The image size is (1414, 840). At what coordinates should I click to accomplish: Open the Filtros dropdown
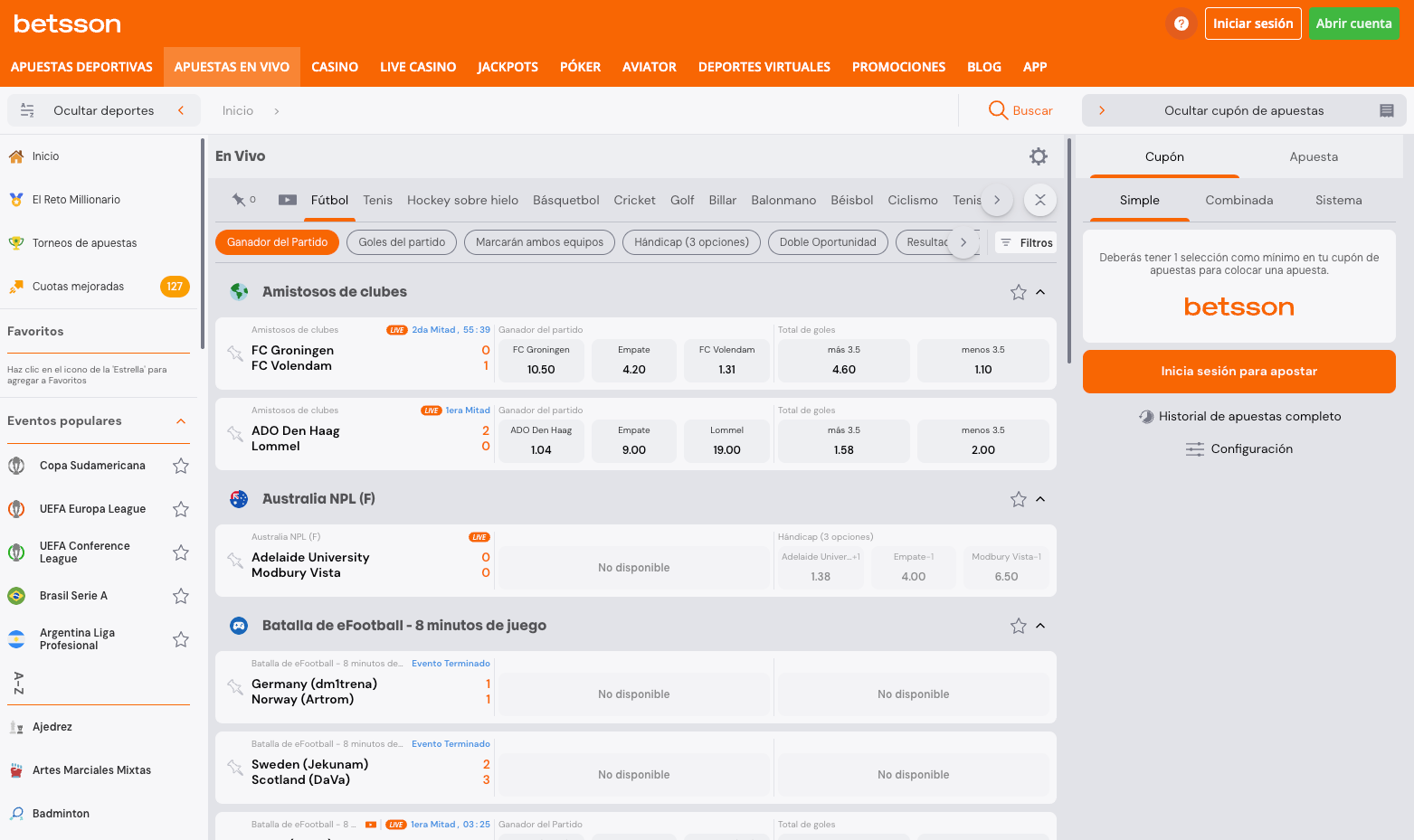[1026, 242]
